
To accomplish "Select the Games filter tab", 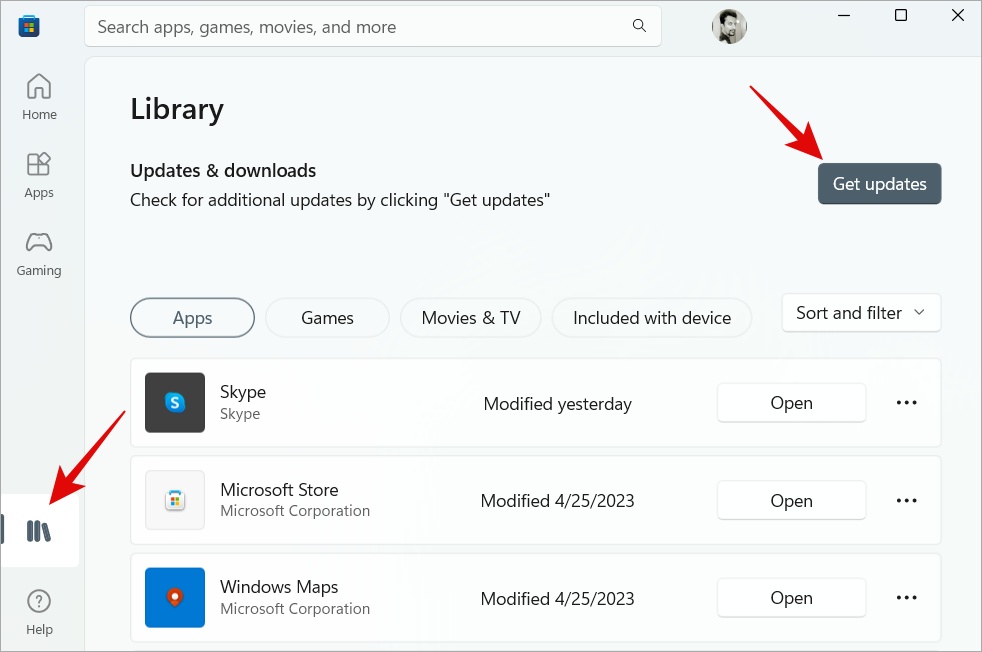I will pyautogui.click(x=327, y=318).
